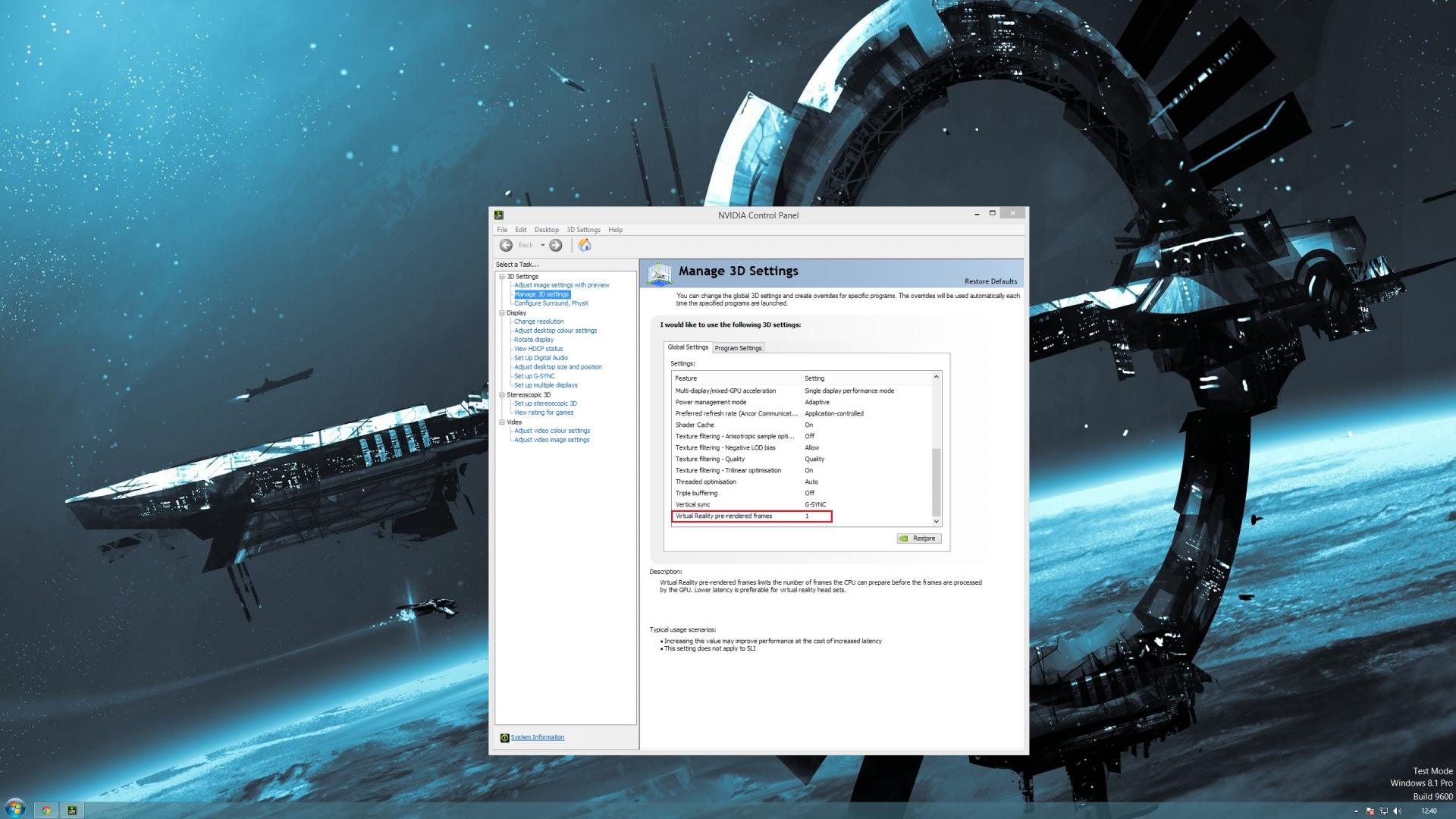
Task: Open Configure Surround, PhysX
Action: pyautogui.click(x=551, y=303)
